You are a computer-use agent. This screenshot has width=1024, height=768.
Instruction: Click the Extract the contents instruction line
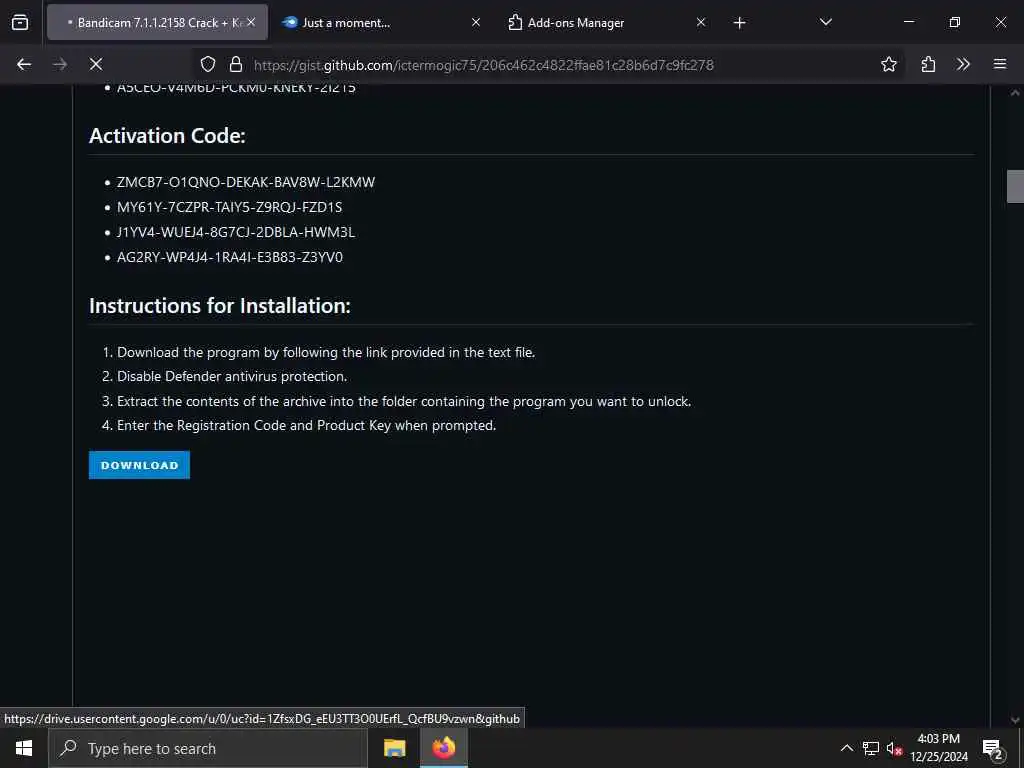[x=404, y=401]
